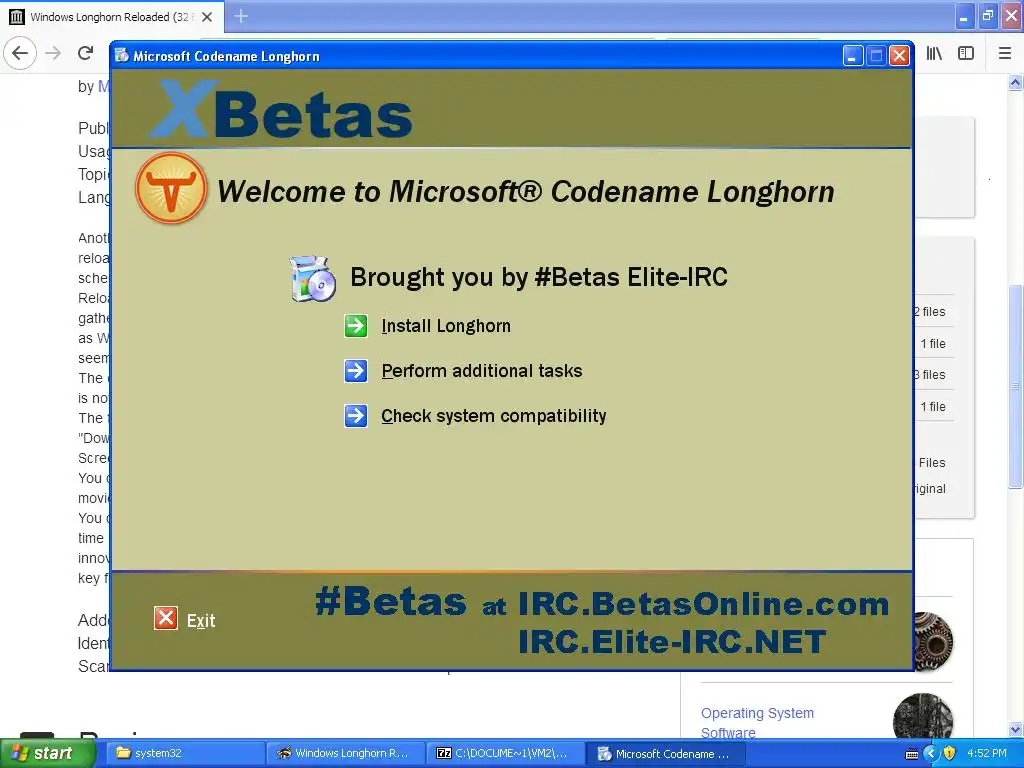Click the taskbar clock 4:52 PM
Screen dimensions: 1024x768
click(x=987, y=753)
